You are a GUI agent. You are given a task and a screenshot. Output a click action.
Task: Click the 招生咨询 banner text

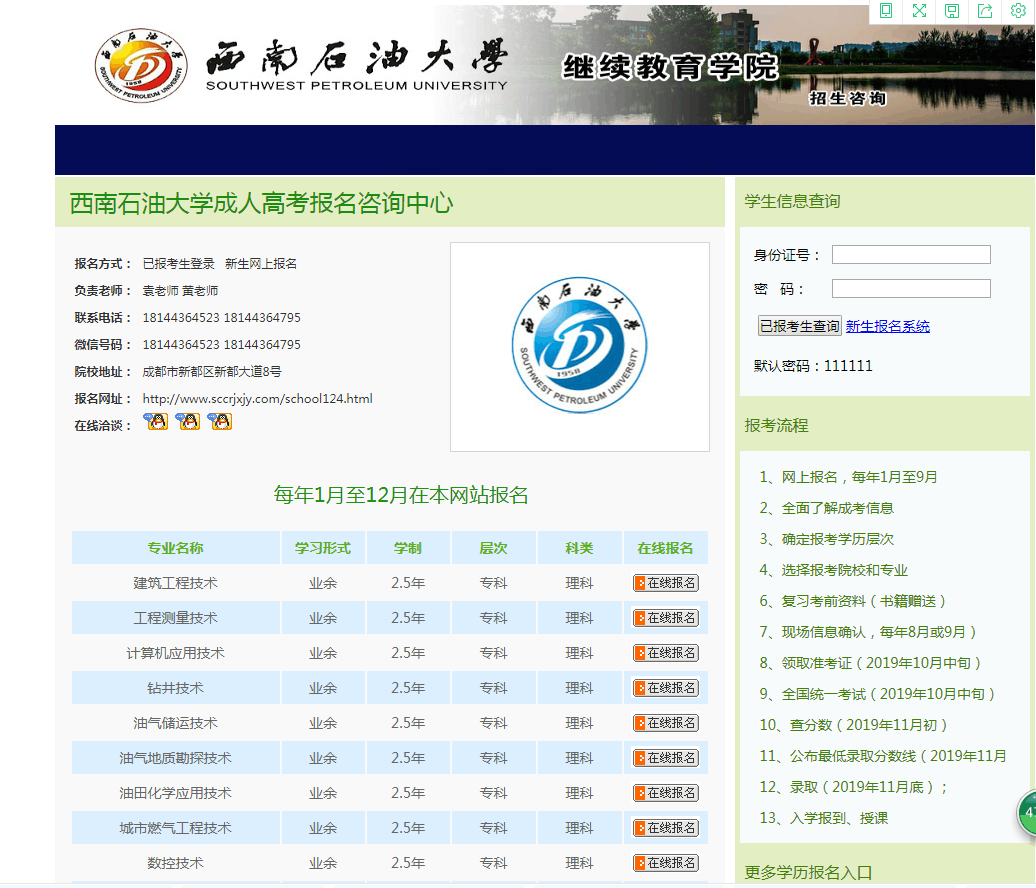pyautogui.click(x=848, y=98)
